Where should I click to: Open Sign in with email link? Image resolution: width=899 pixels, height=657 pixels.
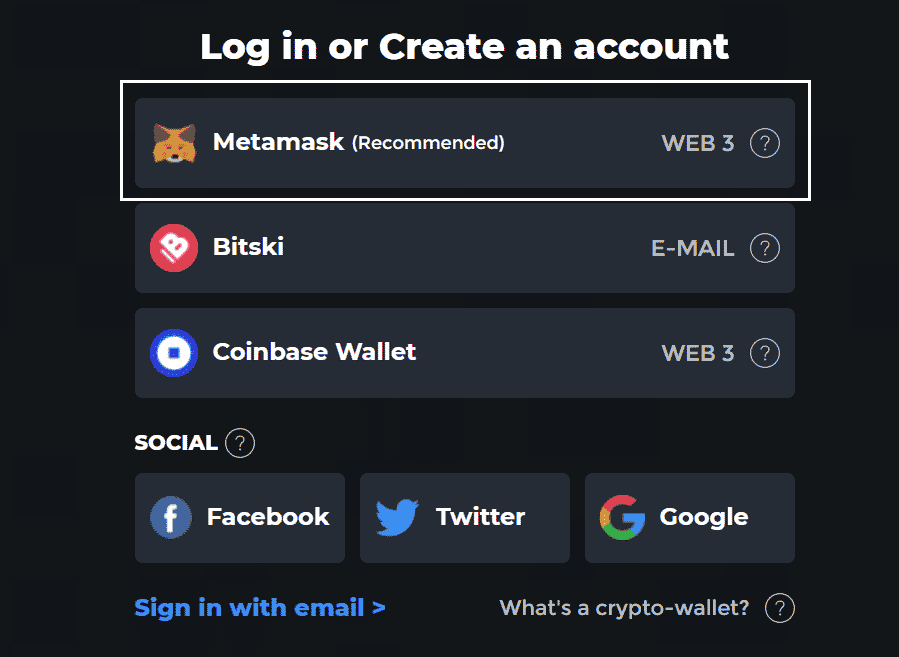[x=260, y=608]
